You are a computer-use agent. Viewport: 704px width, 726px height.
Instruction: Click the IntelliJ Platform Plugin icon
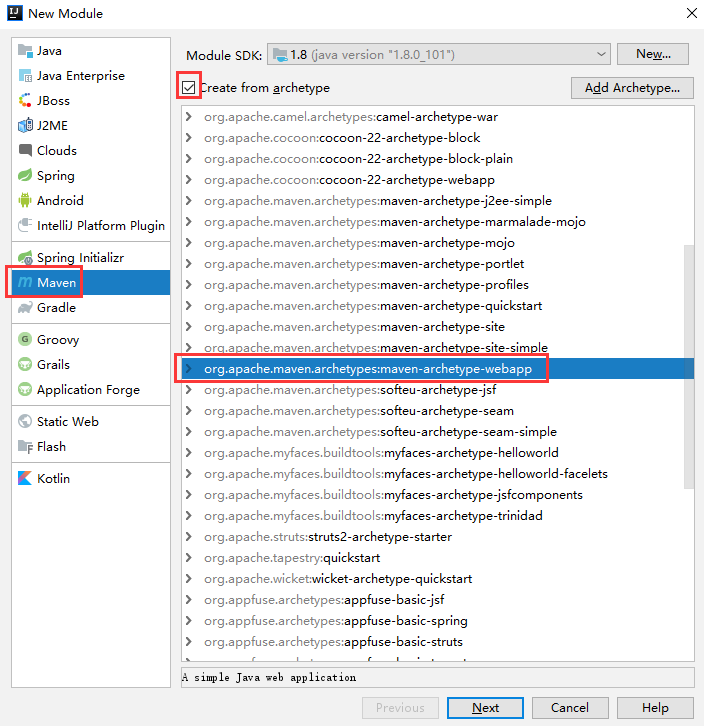pyautogui.click(x=25, y=225)
